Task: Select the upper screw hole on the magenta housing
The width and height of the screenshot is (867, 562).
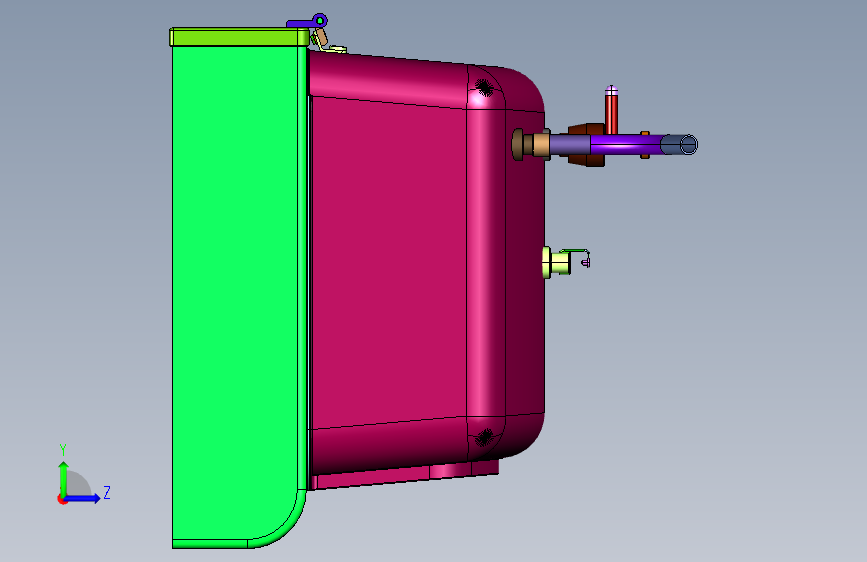Action: pos(484,87)
